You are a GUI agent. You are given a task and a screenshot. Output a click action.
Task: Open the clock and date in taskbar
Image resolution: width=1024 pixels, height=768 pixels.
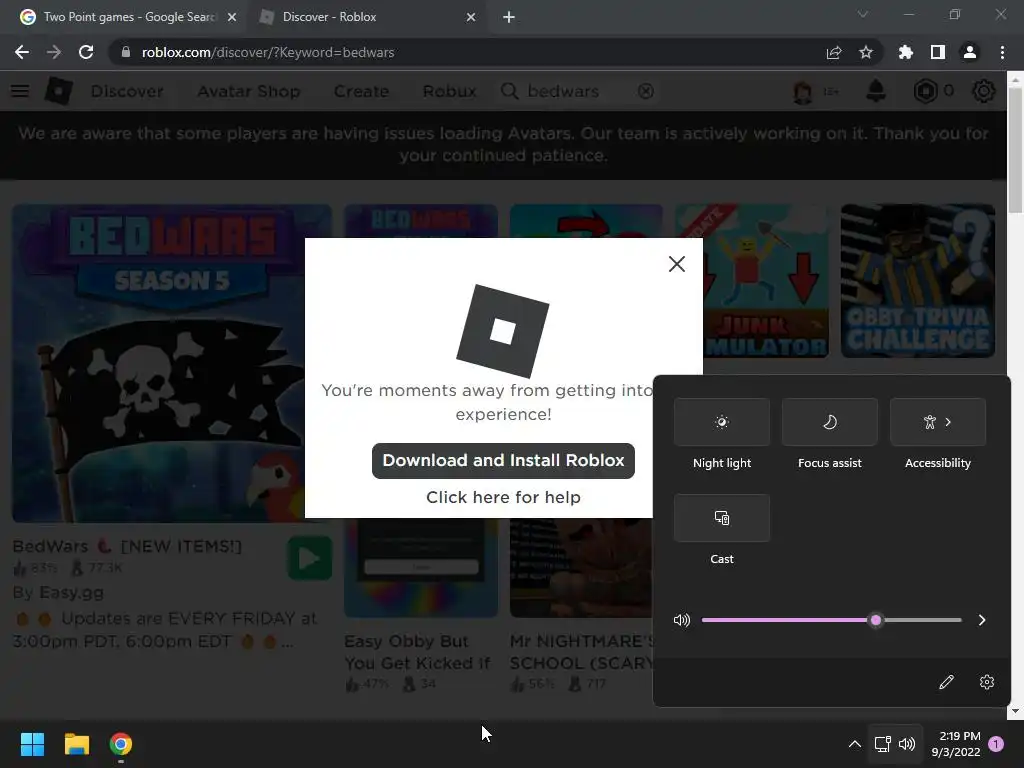(x=955, y=744)
